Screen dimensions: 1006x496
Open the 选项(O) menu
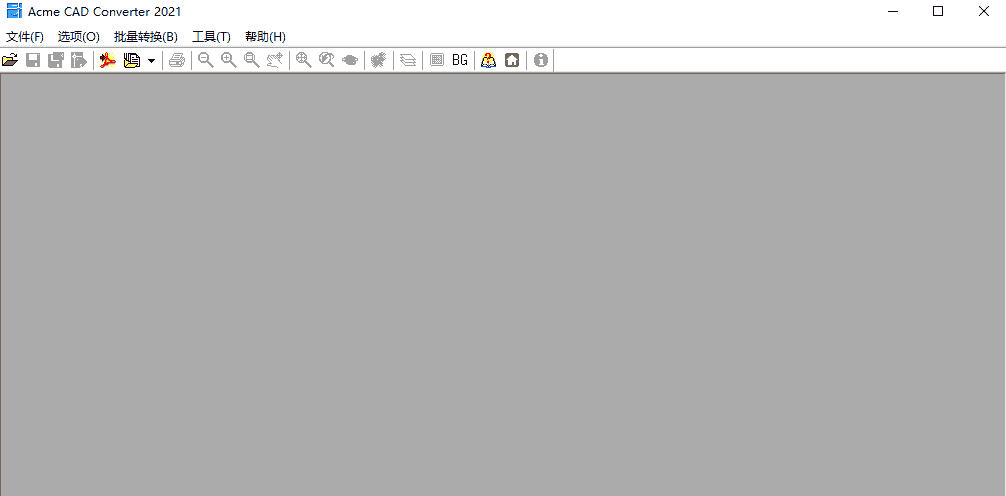79,37
